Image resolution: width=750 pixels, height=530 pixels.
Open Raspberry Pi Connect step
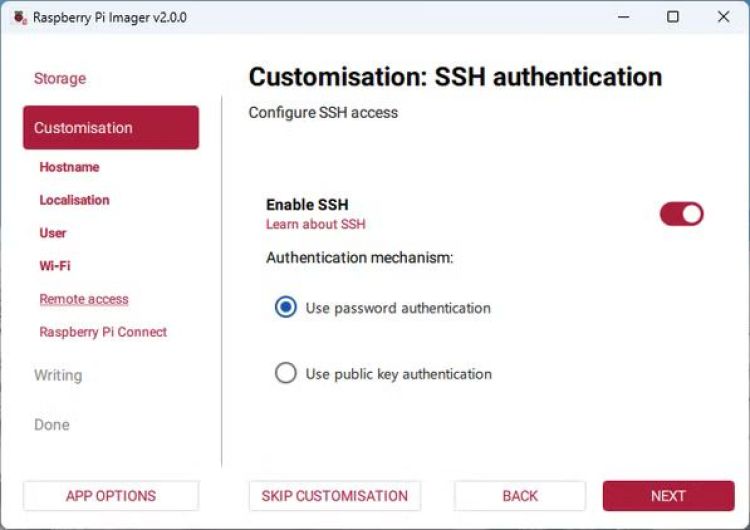tap(103, 332)
